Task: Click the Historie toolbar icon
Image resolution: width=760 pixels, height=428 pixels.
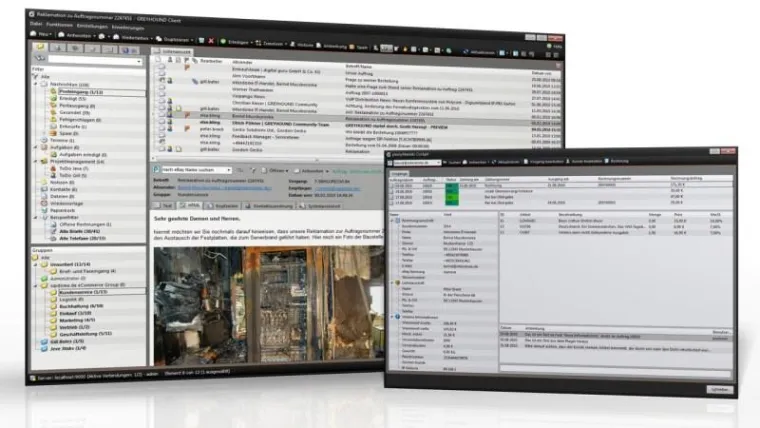Action: (x=306, y=42)
